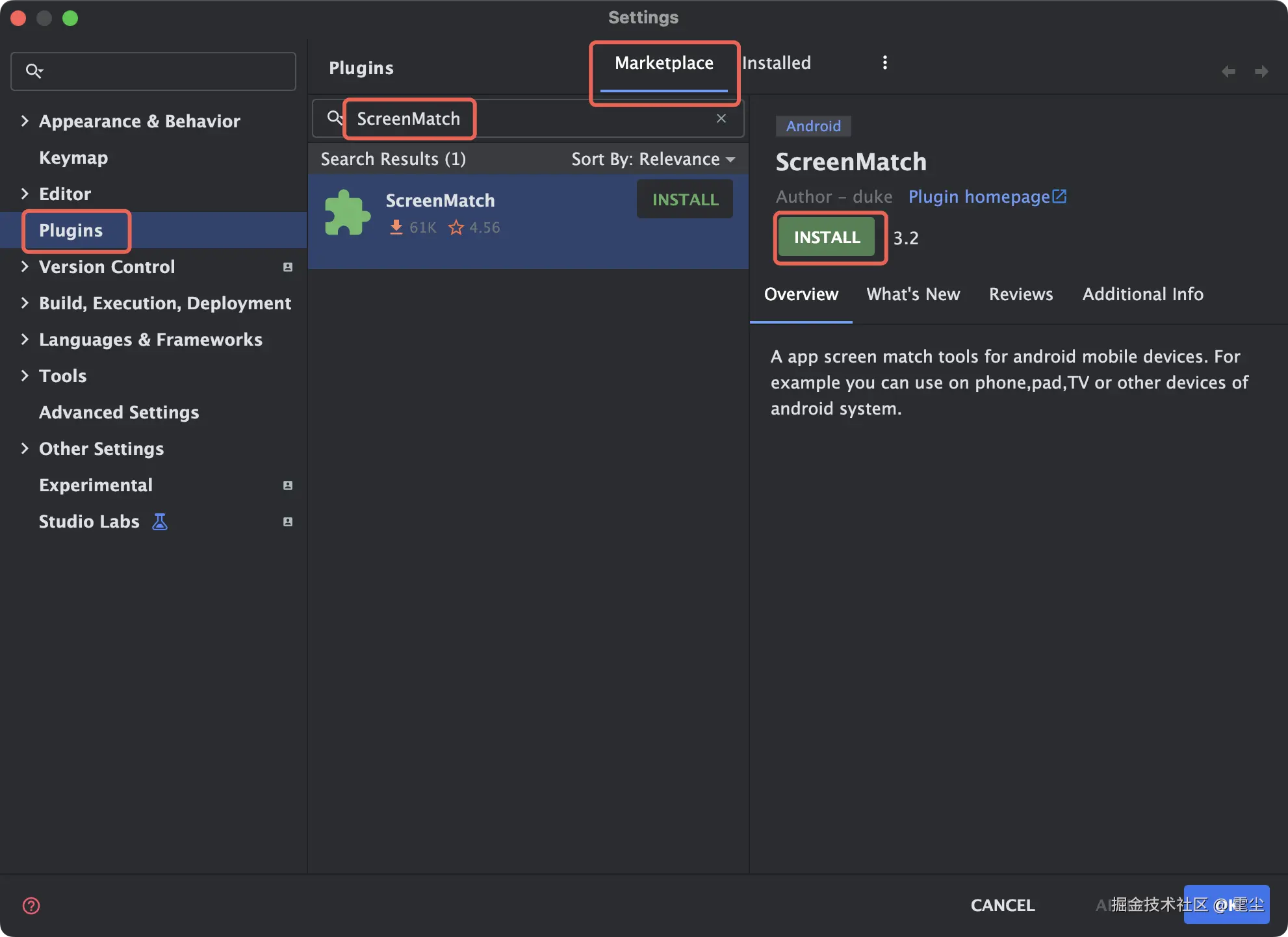Click the Studio Labs flask icon
1288x937 pixels.
click(160, 522)
